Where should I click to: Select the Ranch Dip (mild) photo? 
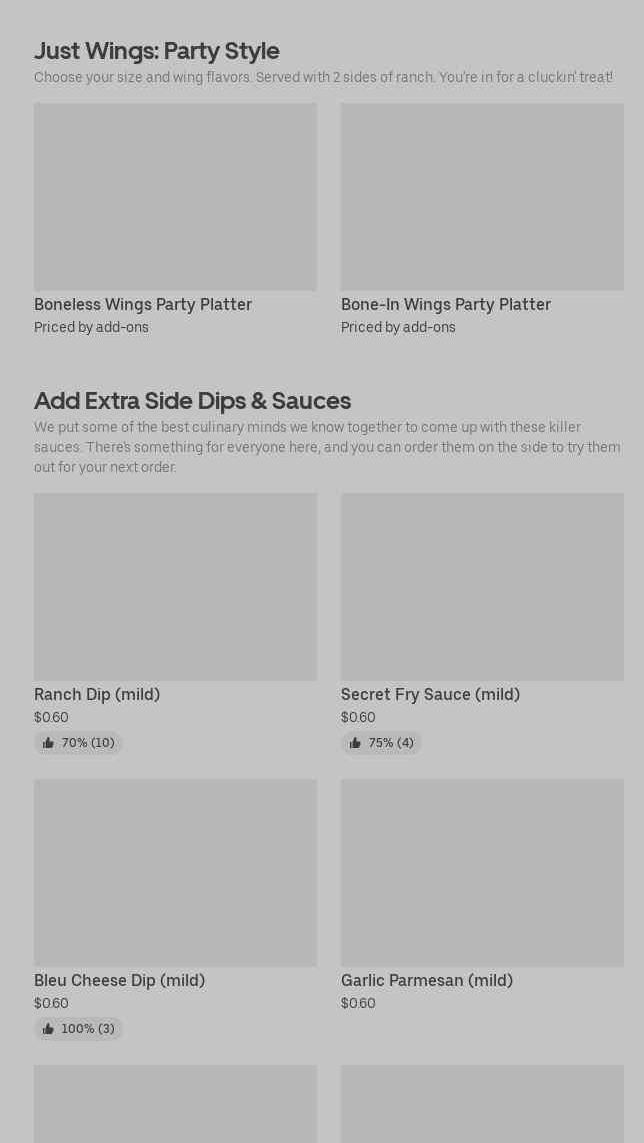point(175,587)
